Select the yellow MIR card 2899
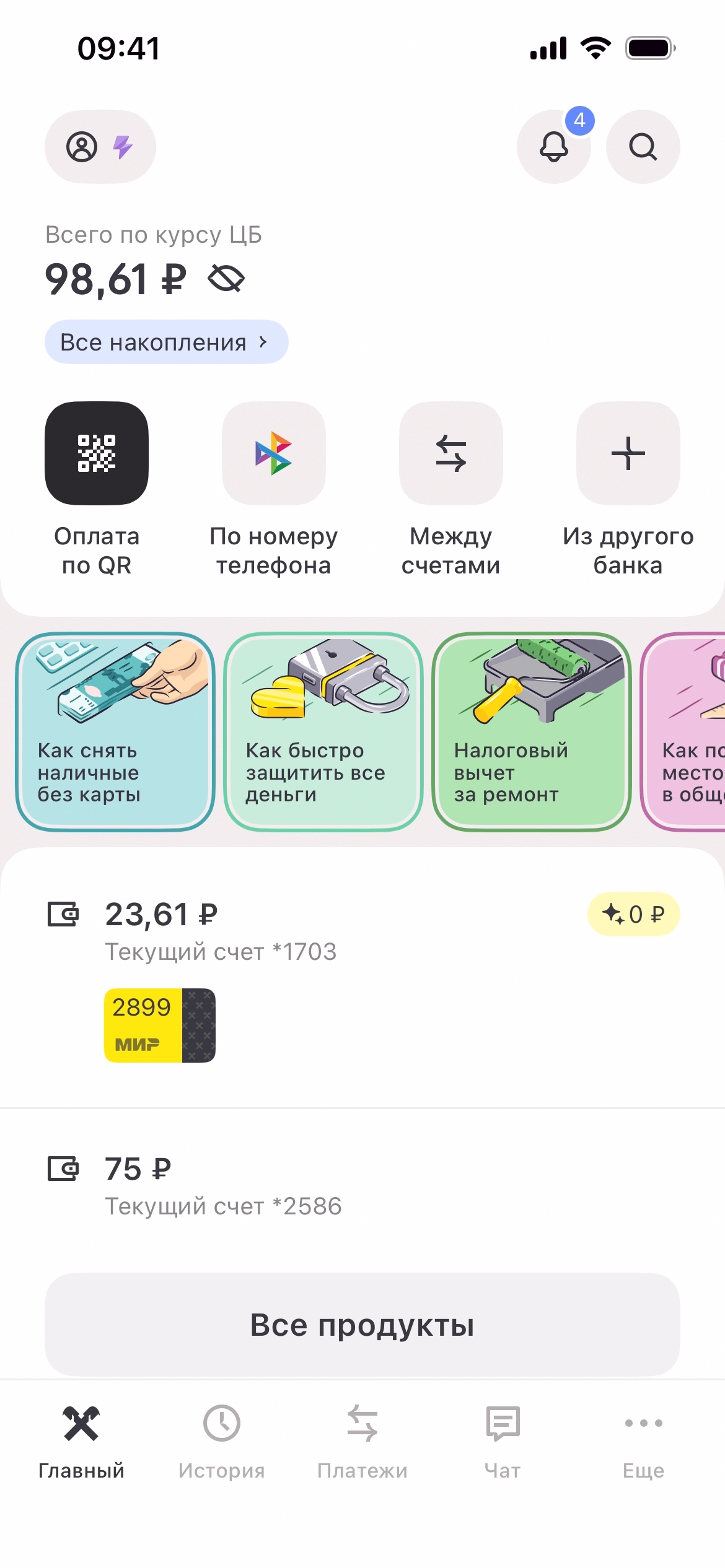The image size is (725, 1568). (159, 1026)
